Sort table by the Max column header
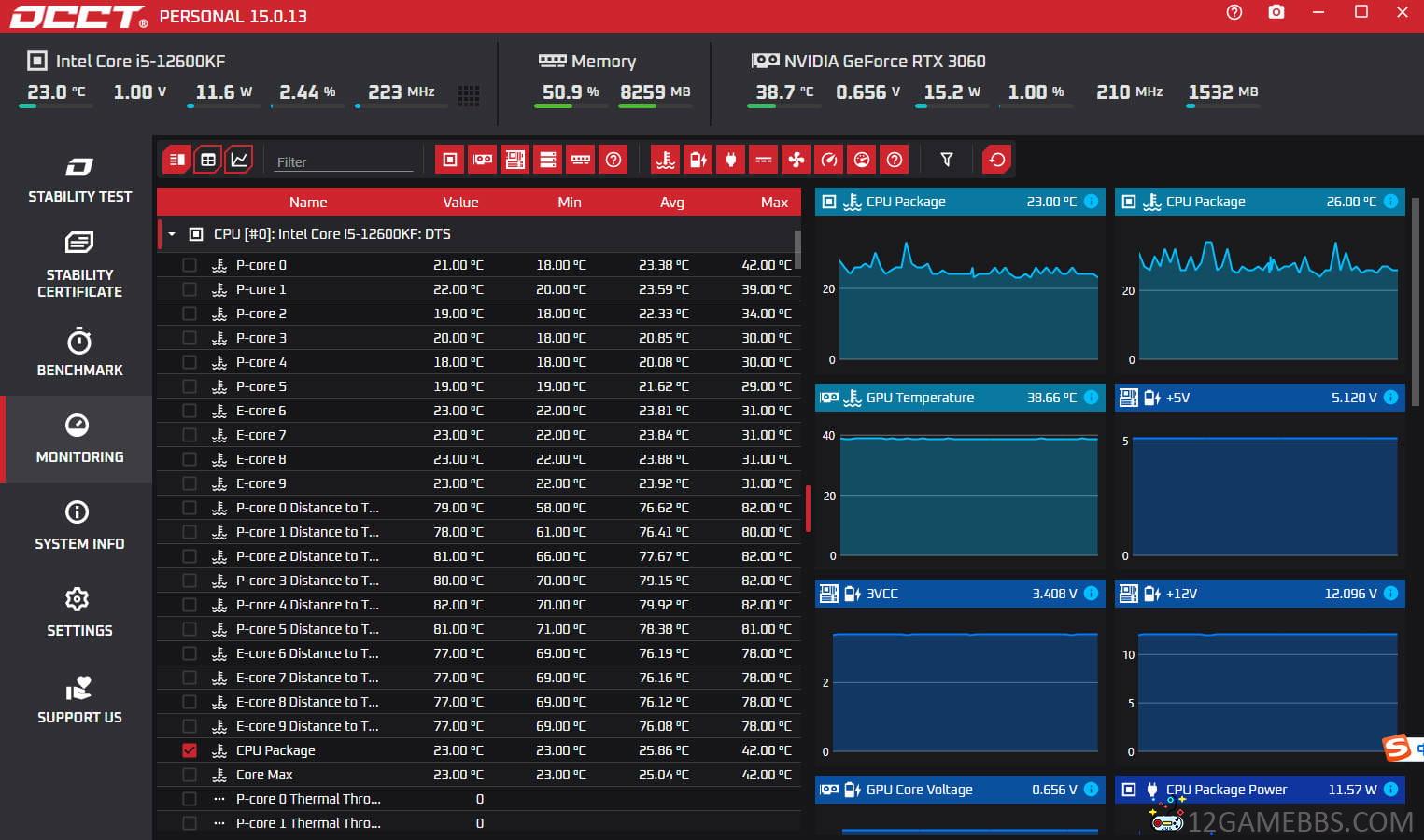 pyautogui.click(x=774, y=202)
